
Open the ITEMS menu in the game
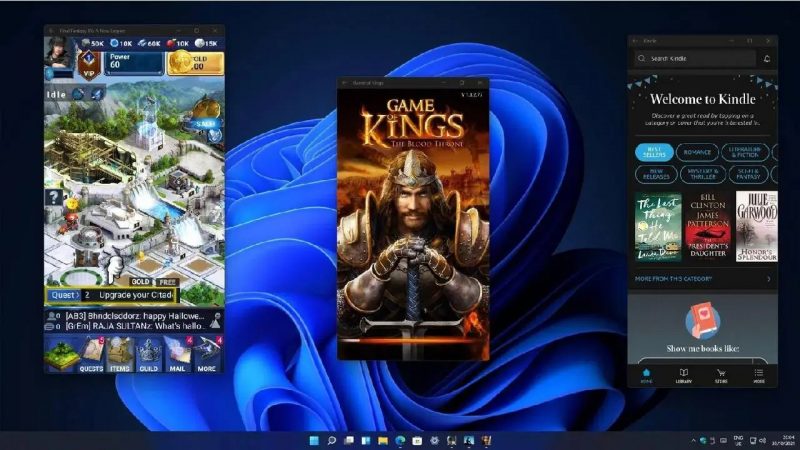tap(120, 354)
